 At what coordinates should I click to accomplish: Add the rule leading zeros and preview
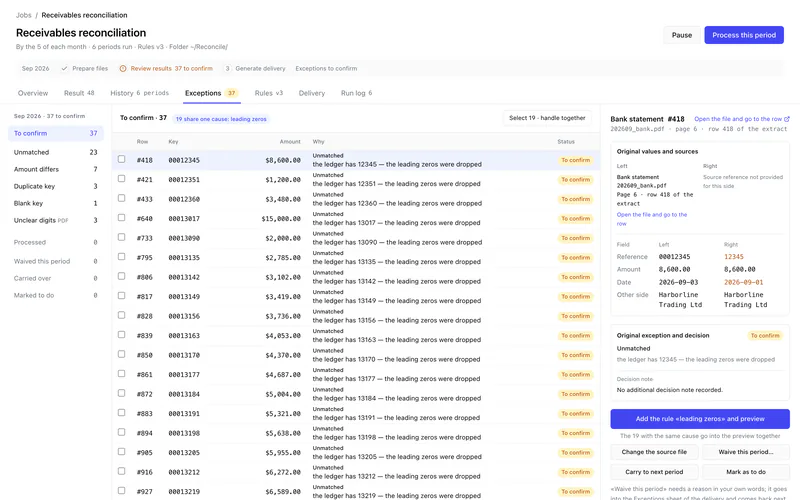coord(700,419)
